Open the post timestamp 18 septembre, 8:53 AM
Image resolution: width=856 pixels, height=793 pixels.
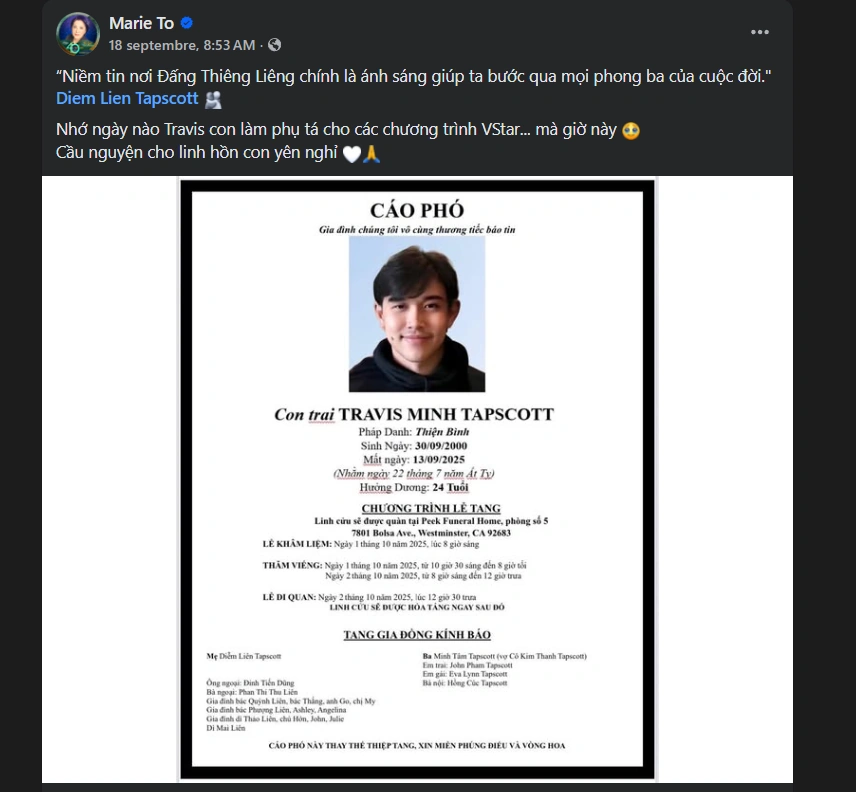click(182, 45)
